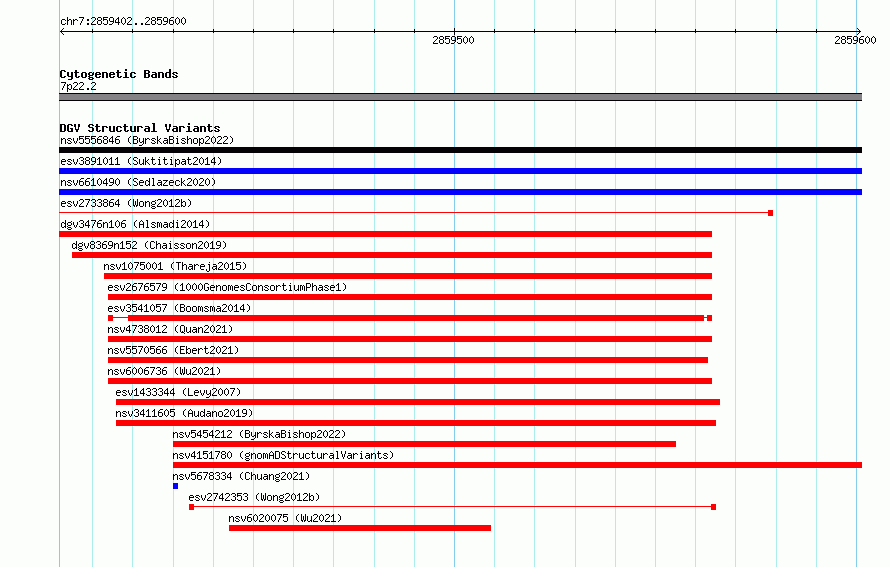The height and width of the screenshot is (567, 890).
Task: Select the 7p22.2 band label
Action: pyautogui.click(x=78, y=86)
